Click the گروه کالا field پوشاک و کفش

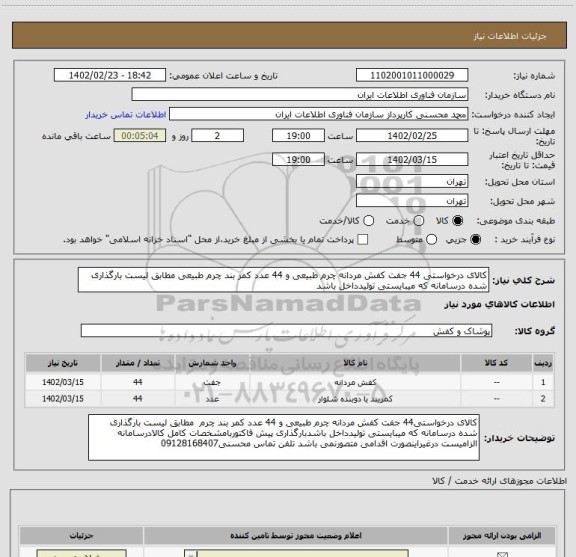(286, 331)
